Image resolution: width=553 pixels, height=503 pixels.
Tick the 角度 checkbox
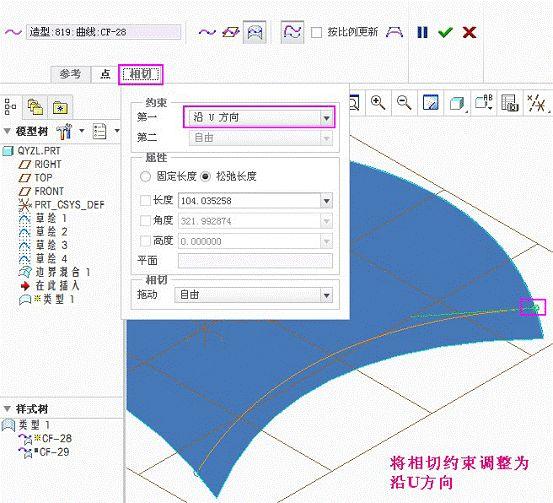145,221
